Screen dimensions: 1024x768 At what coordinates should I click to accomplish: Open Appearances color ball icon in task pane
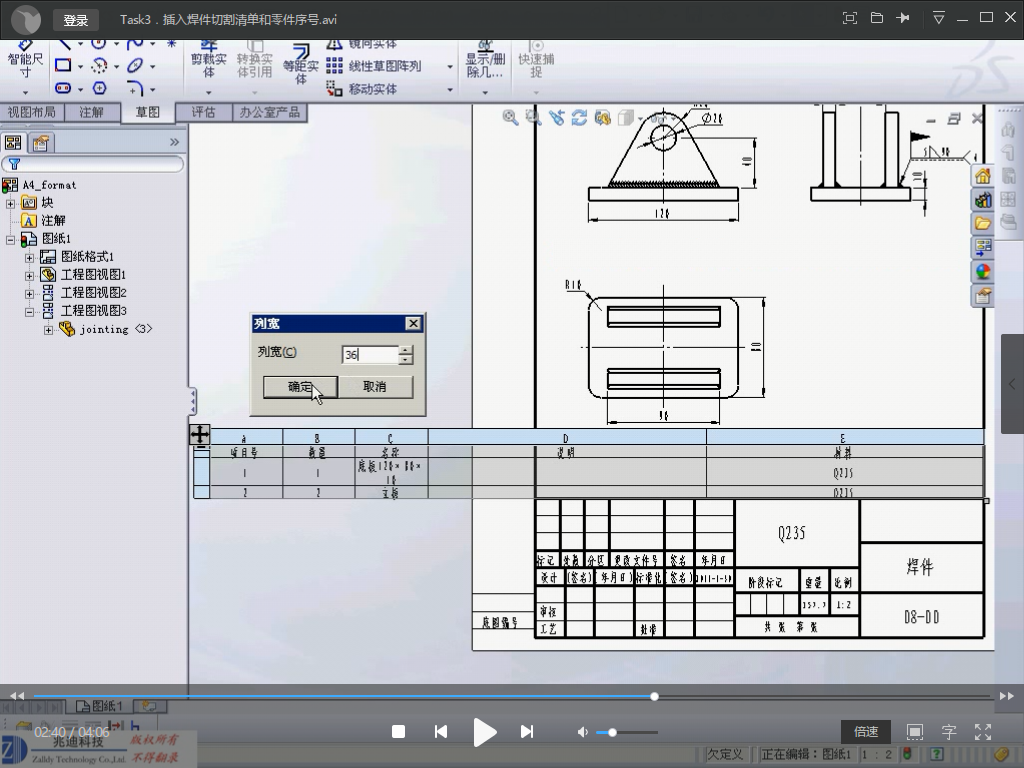click(983, 272)
